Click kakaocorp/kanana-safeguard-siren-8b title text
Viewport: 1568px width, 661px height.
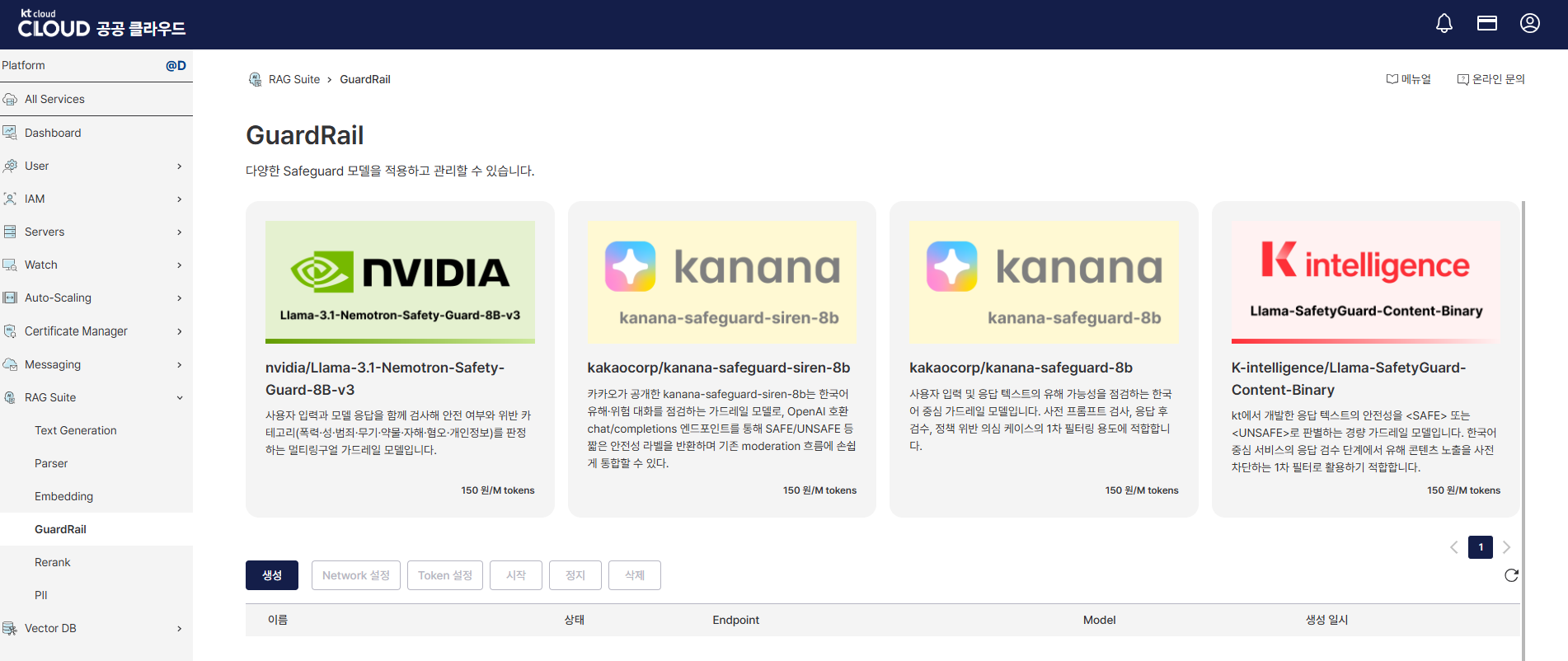click(719, 368)
